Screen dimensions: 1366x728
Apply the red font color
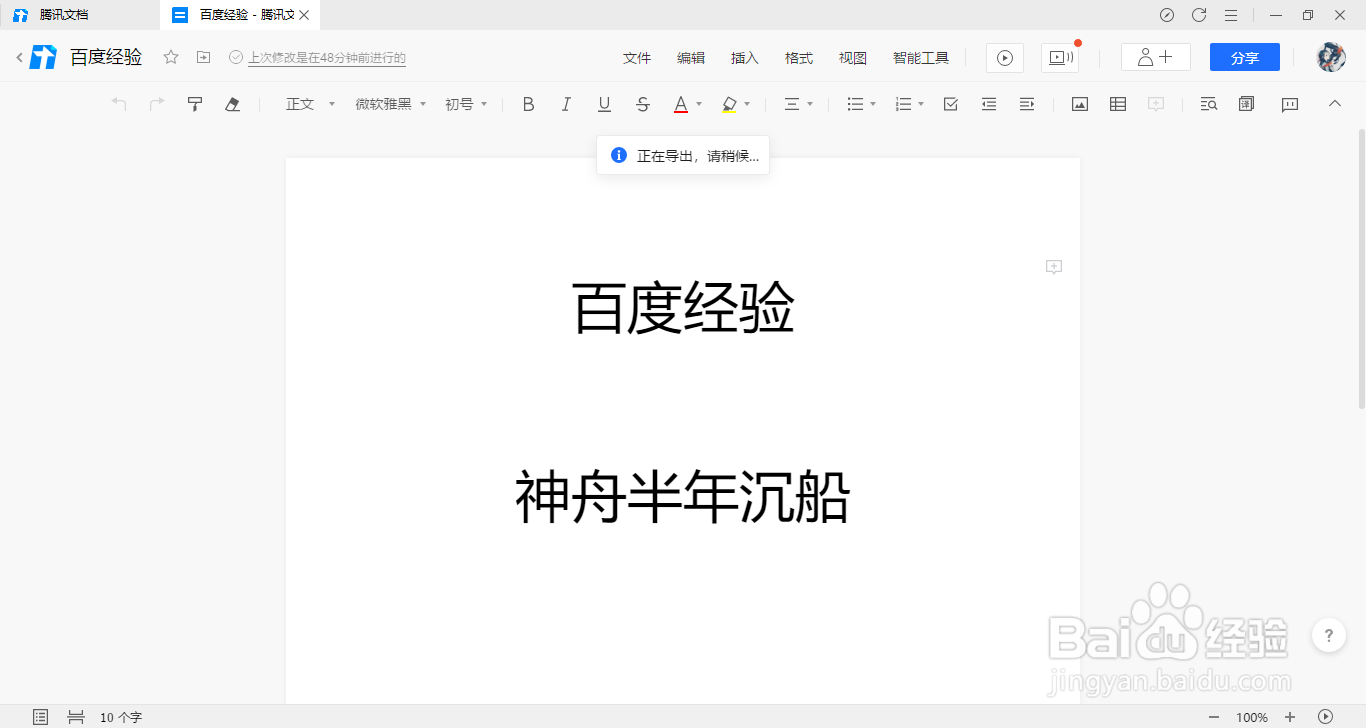click(x=680, y=104)
